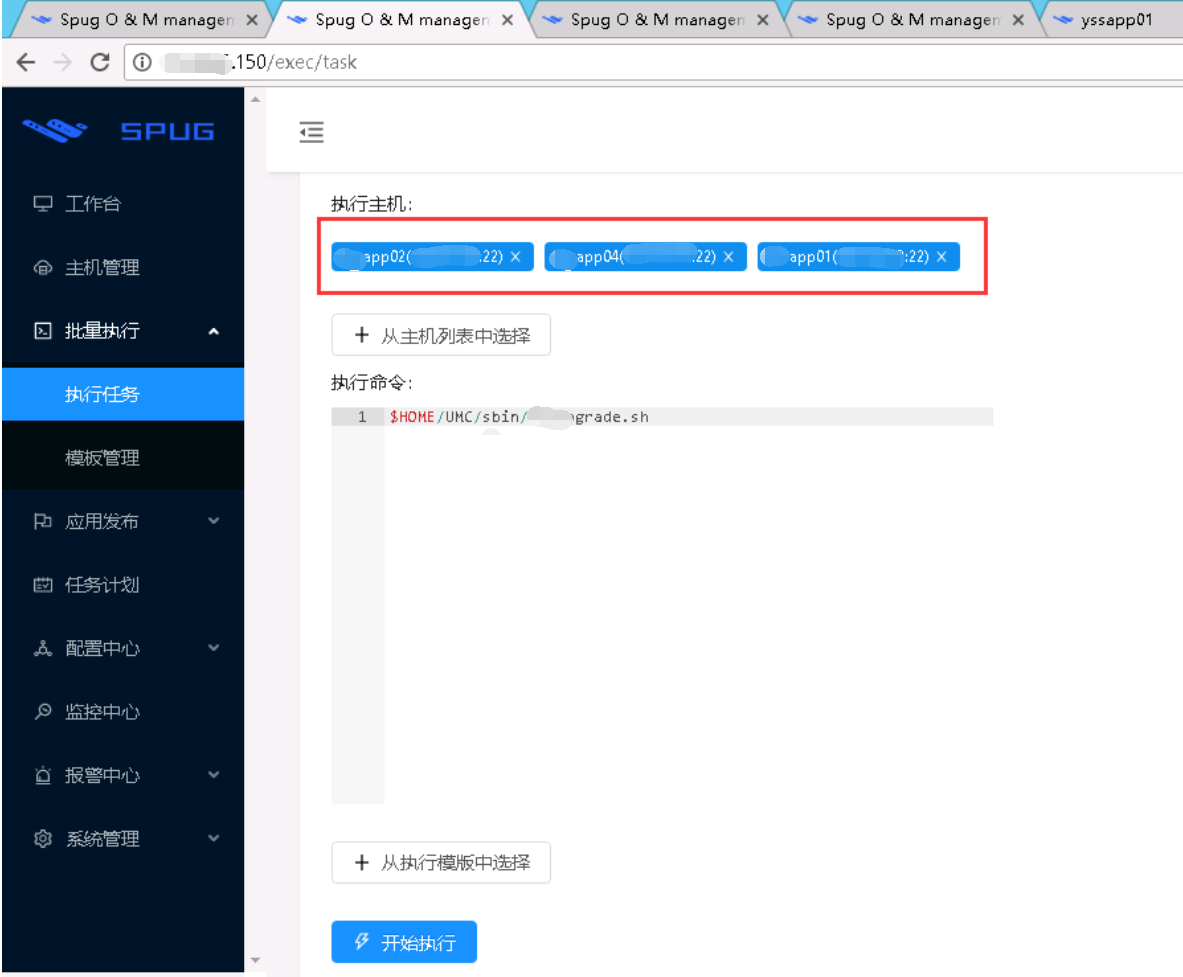This screenshot has width=1183, height=977.
Task: Click the 执行命令 label
Action: tap(372, 383)
